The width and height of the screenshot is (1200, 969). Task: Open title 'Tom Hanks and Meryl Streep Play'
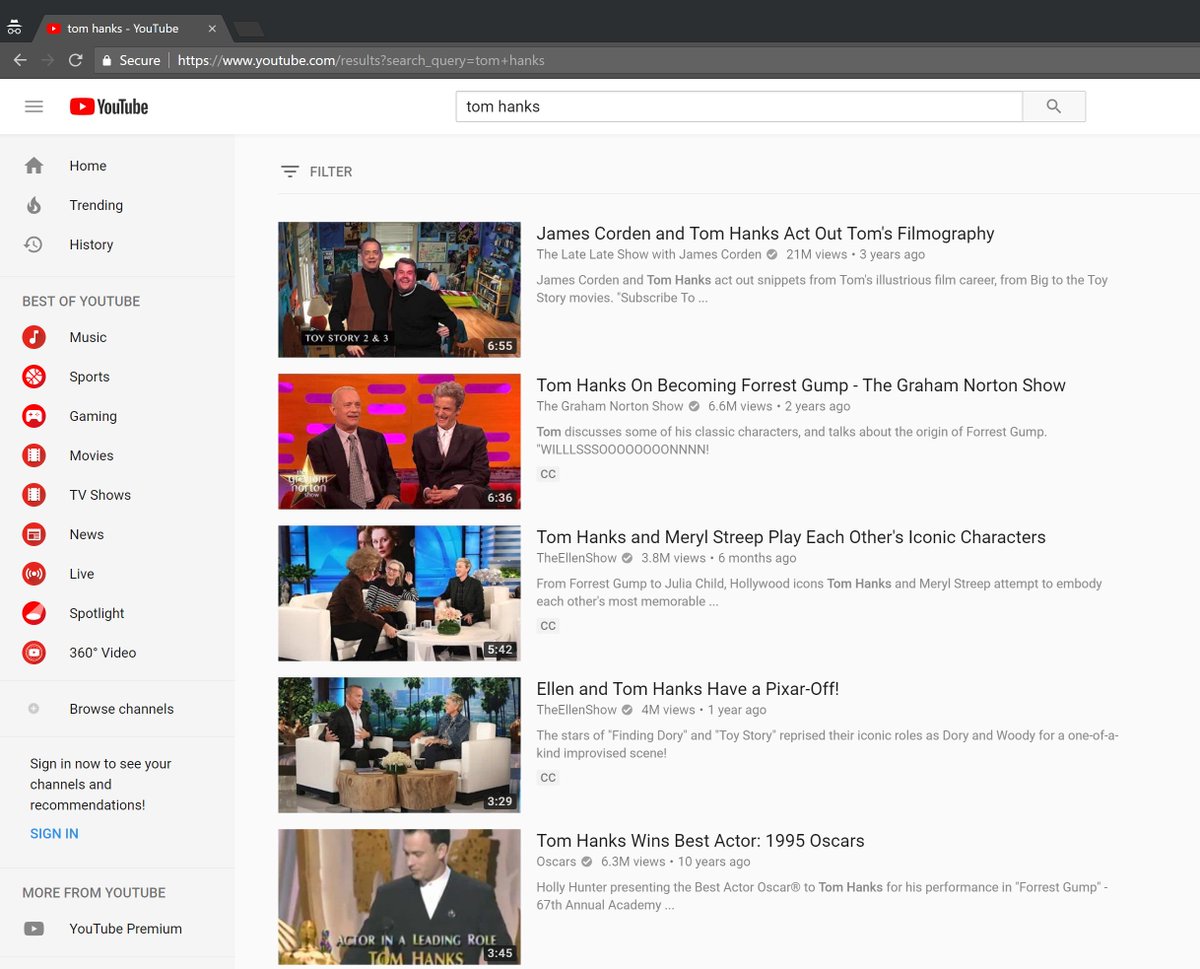click(791, 537)
